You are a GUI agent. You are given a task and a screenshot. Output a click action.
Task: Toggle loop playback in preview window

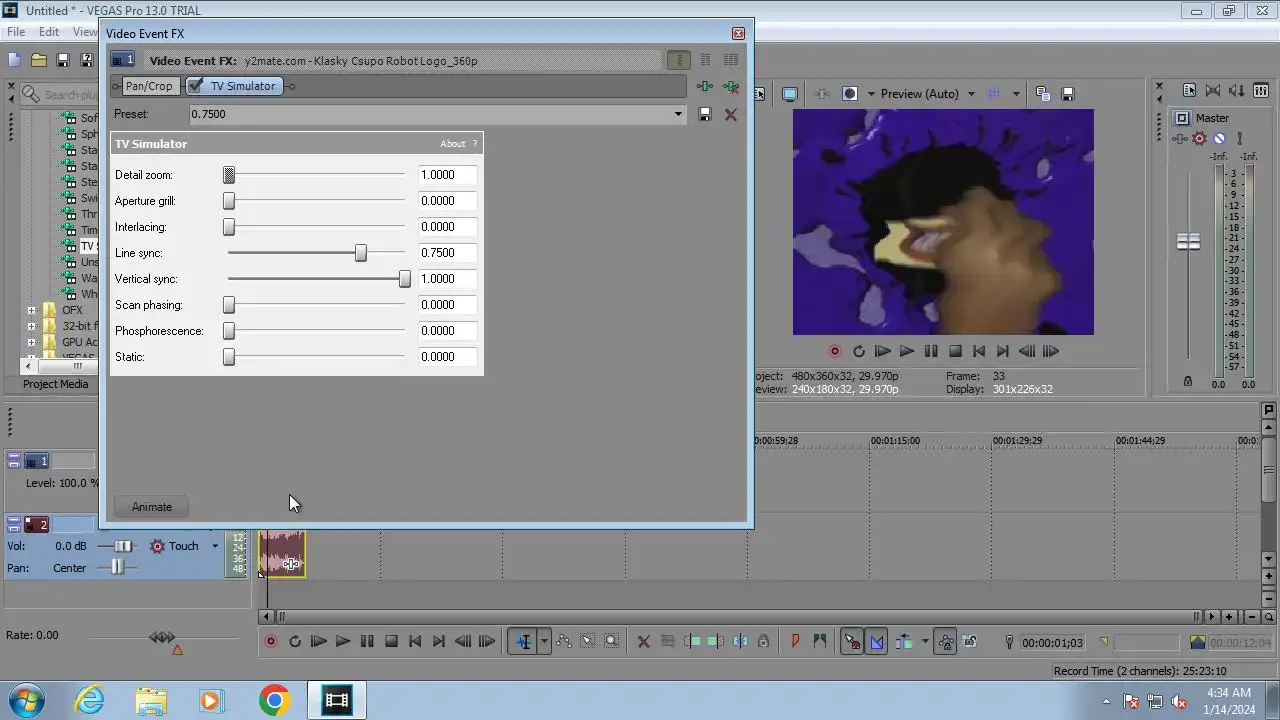point(859,351)
